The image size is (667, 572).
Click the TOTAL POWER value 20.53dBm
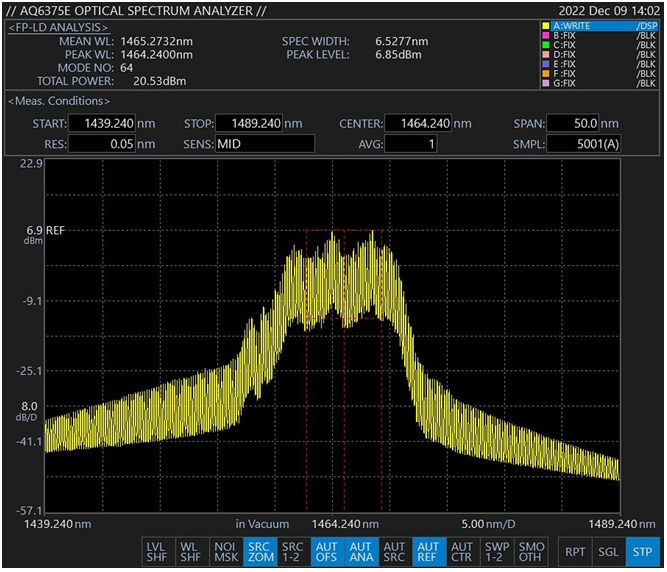tap(160, 81)
